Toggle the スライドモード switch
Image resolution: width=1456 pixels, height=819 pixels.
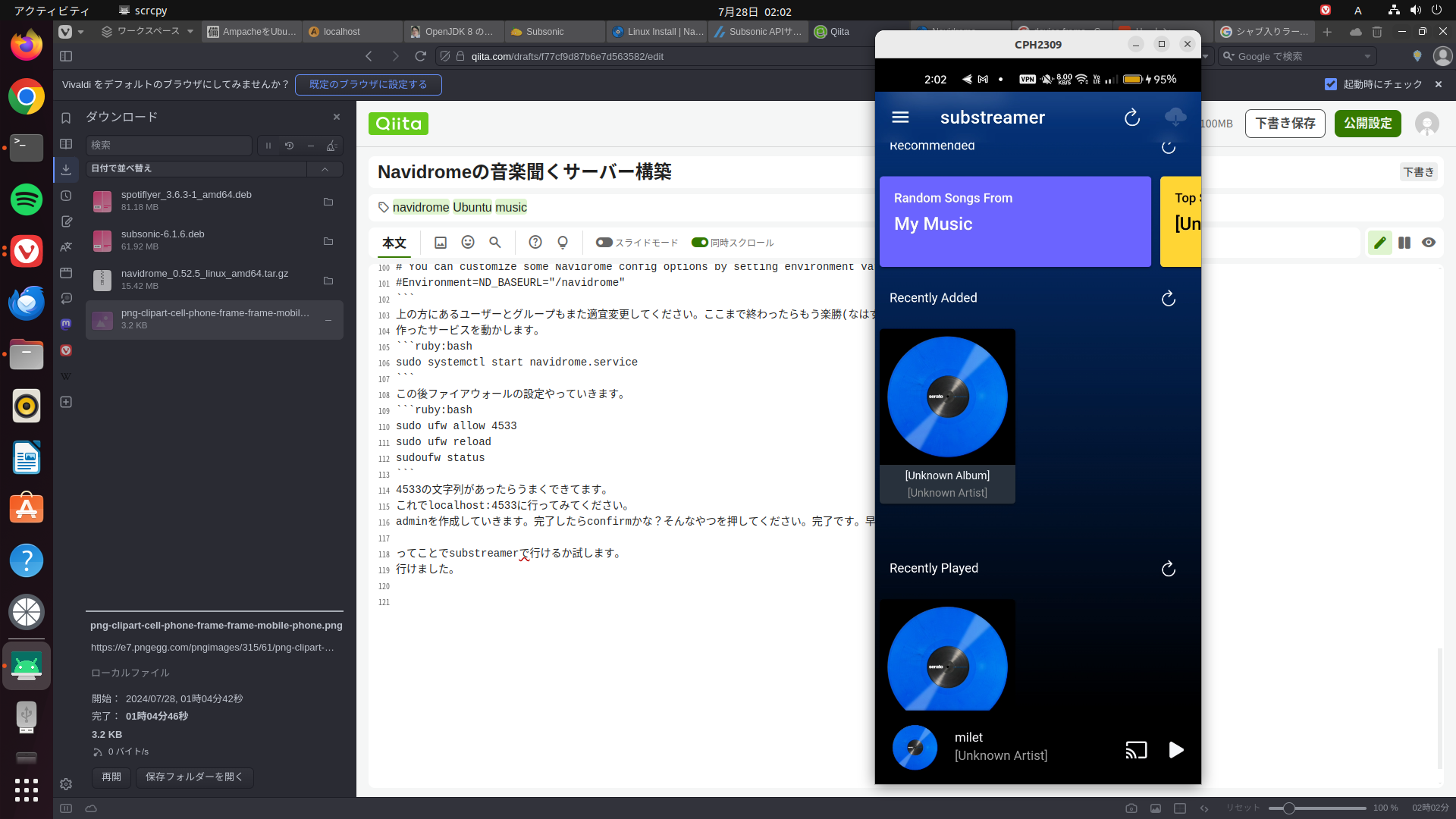click(604, 243)
